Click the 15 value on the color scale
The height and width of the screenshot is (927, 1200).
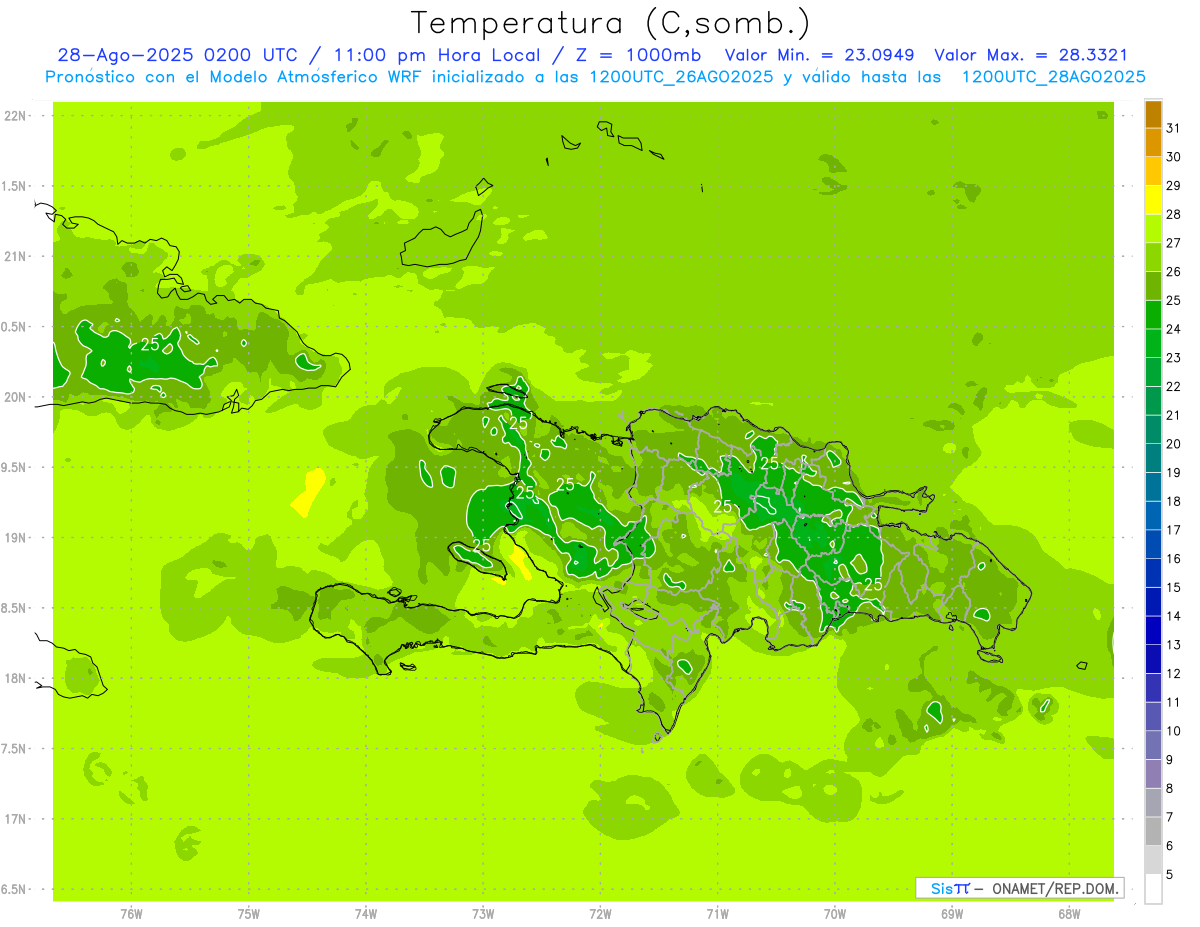pos(1174,587)
